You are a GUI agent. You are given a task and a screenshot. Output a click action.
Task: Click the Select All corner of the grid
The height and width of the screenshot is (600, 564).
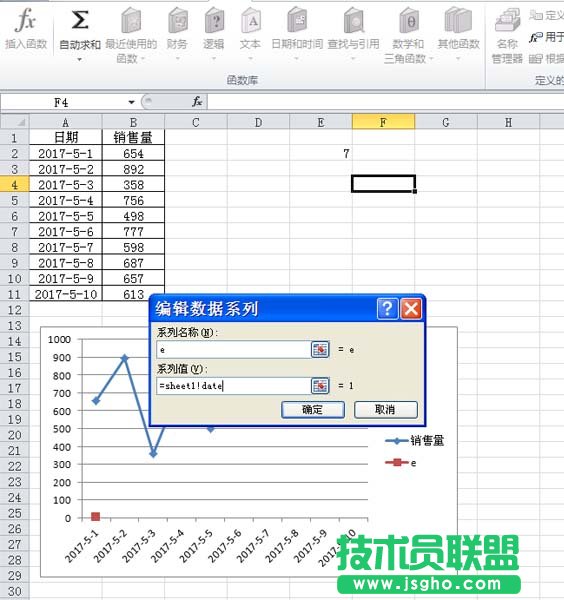pyautogui.click(x=15, y=122)
